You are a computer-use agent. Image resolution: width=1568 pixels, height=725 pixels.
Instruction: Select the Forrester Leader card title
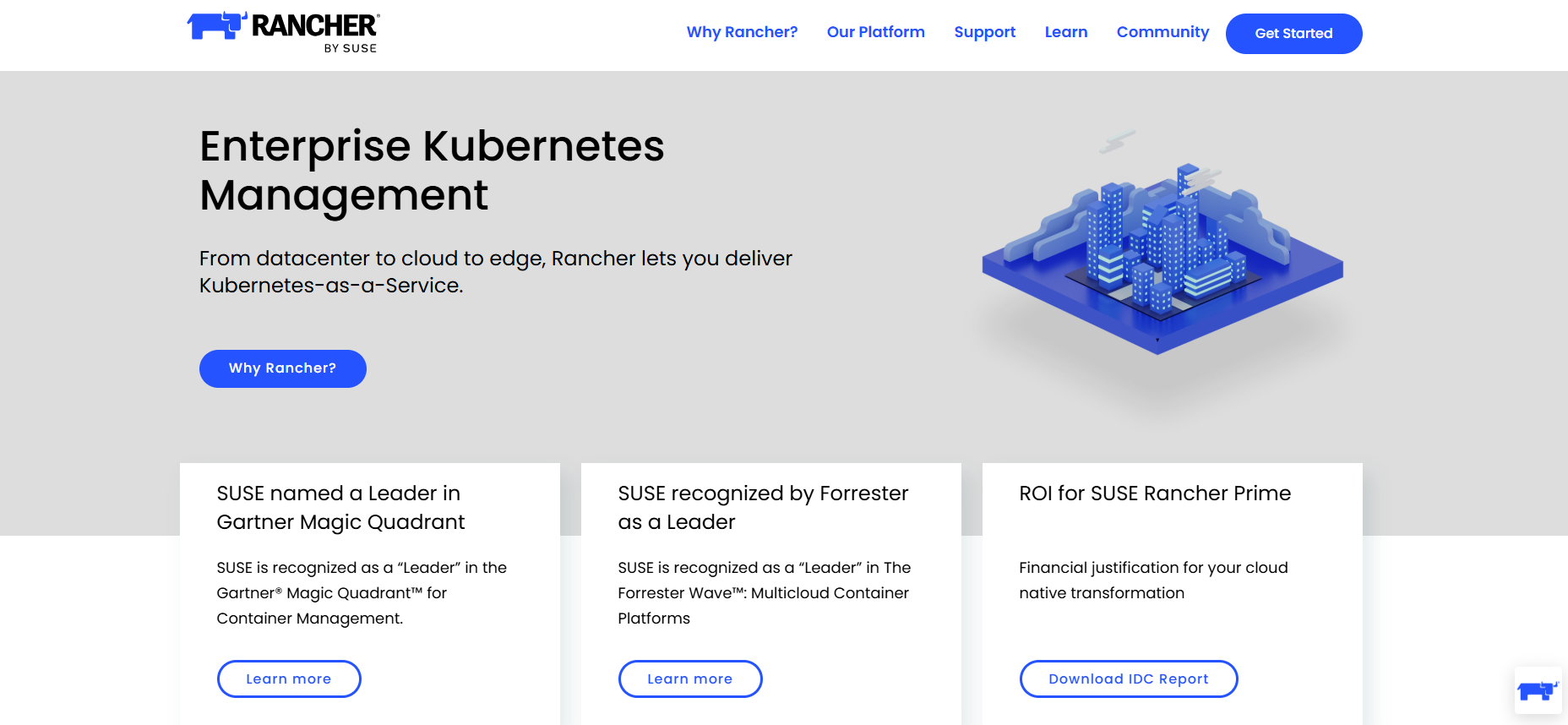tap(763, 507)
